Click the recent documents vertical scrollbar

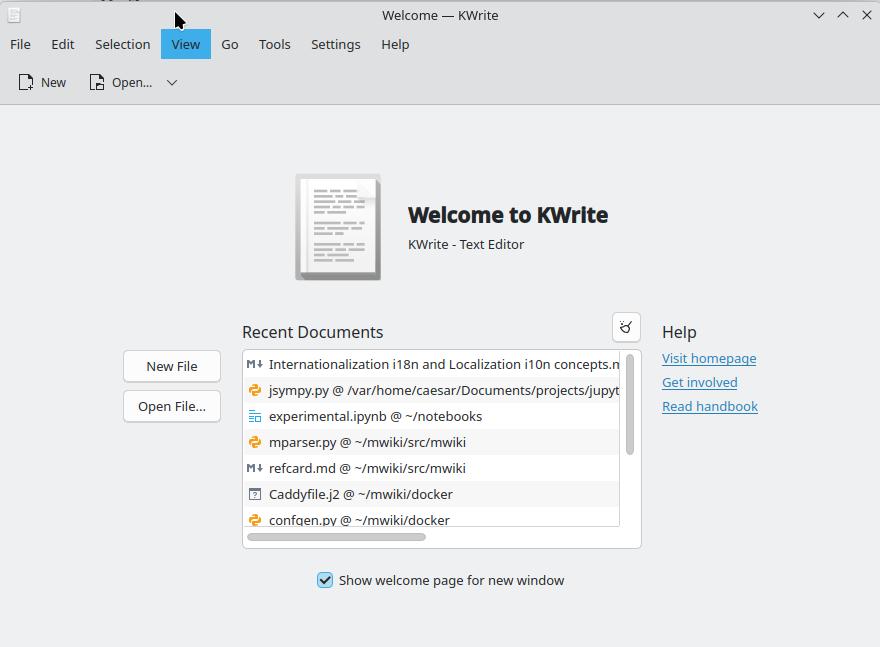[630, 405]
